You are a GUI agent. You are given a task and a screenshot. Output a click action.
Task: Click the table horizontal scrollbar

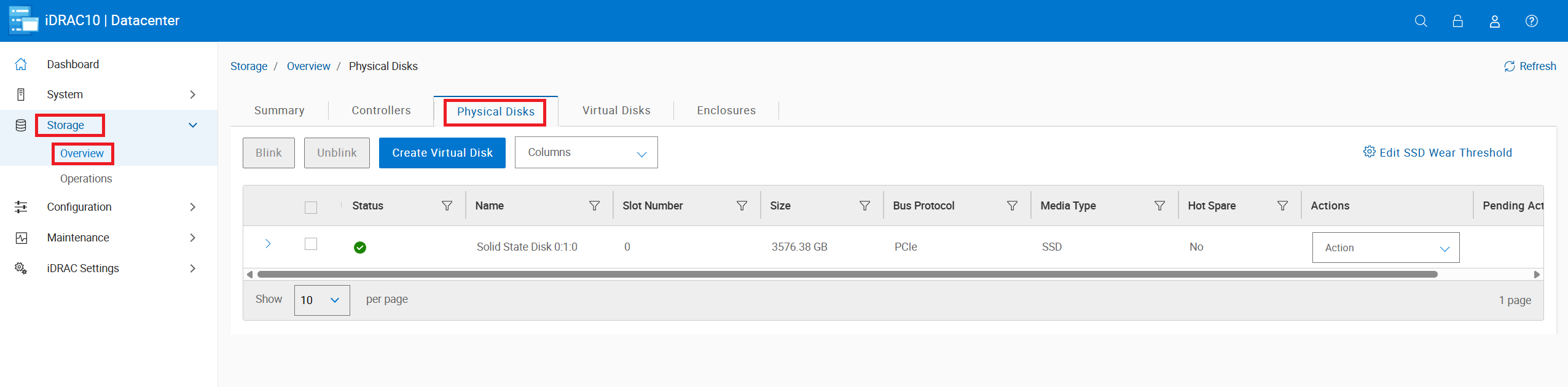(847, 275)
